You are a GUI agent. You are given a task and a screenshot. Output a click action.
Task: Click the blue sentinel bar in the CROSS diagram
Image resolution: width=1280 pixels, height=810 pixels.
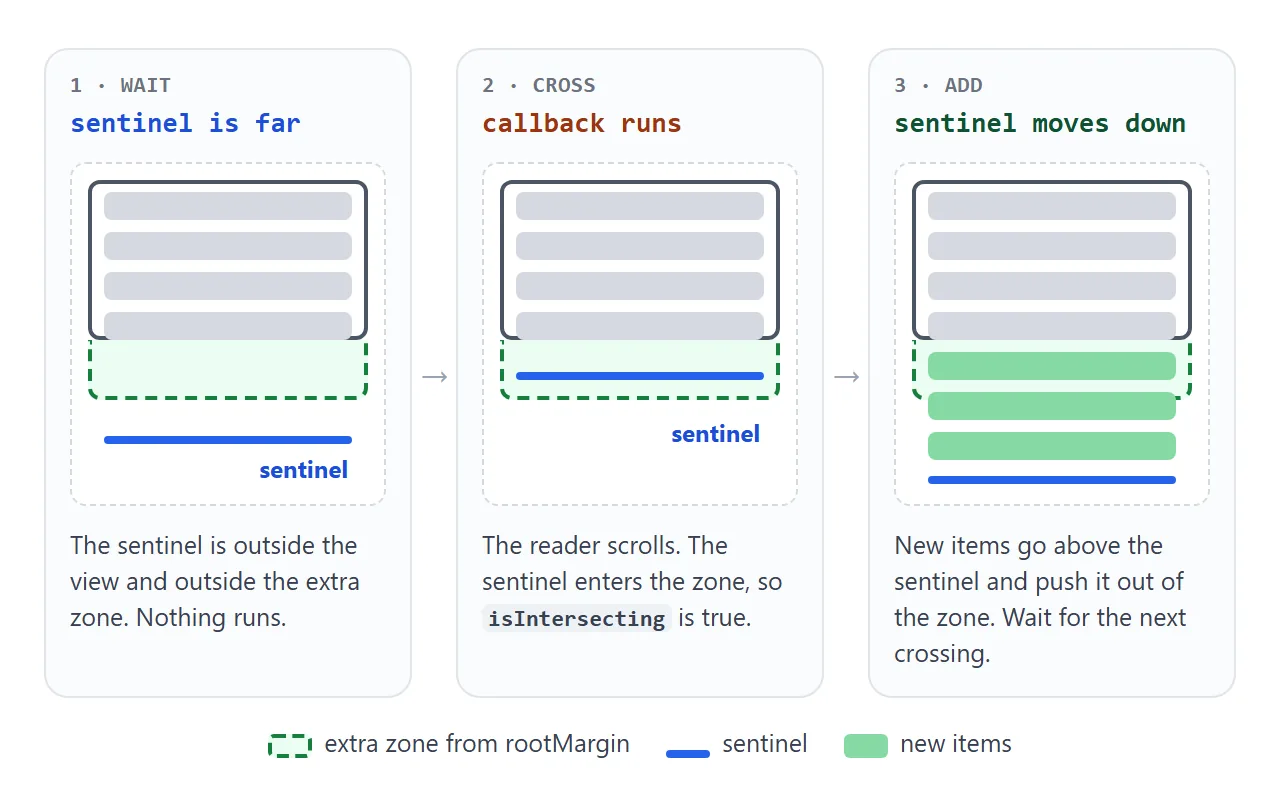coord(640,376)
